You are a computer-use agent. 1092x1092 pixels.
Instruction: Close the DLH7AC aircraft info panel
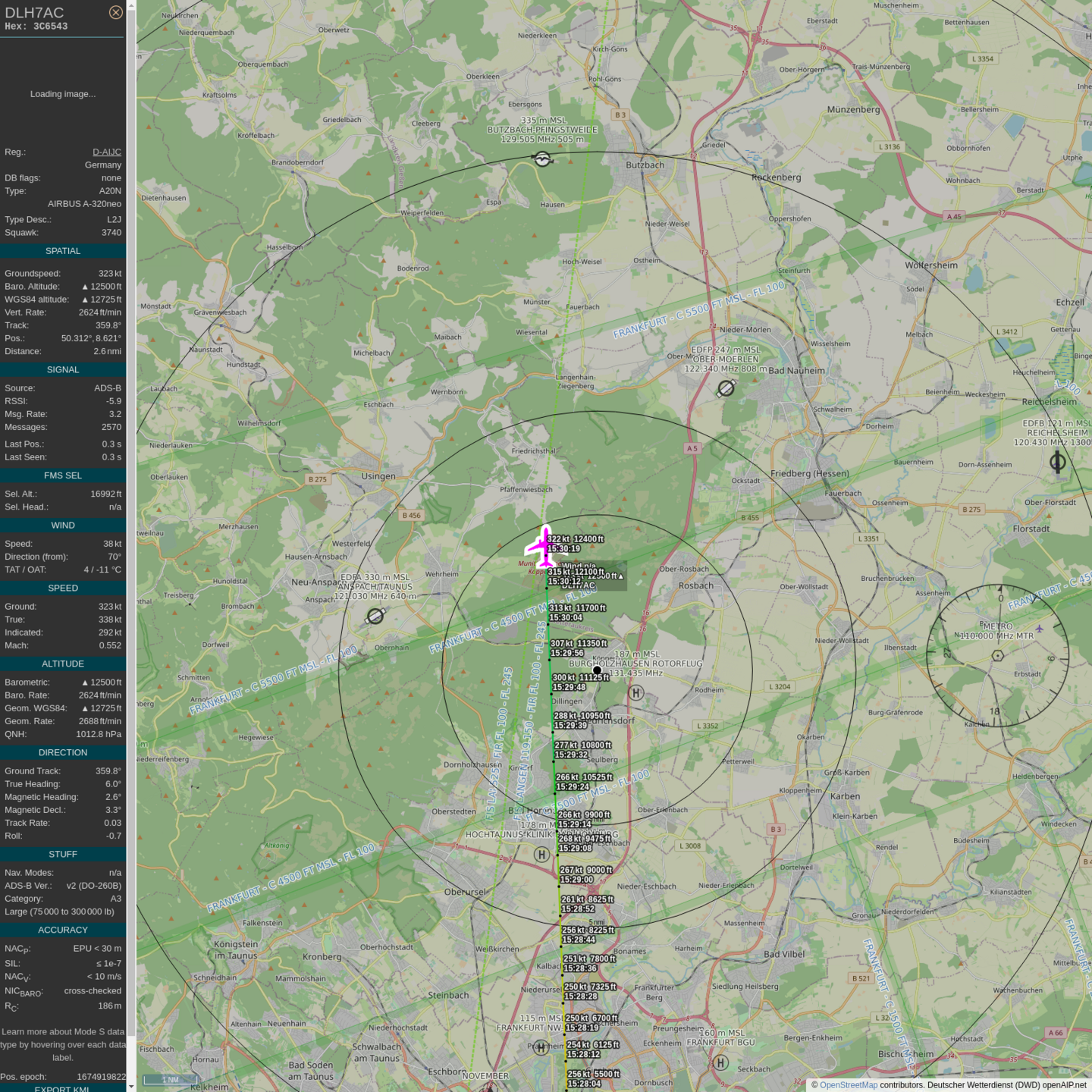115,12
